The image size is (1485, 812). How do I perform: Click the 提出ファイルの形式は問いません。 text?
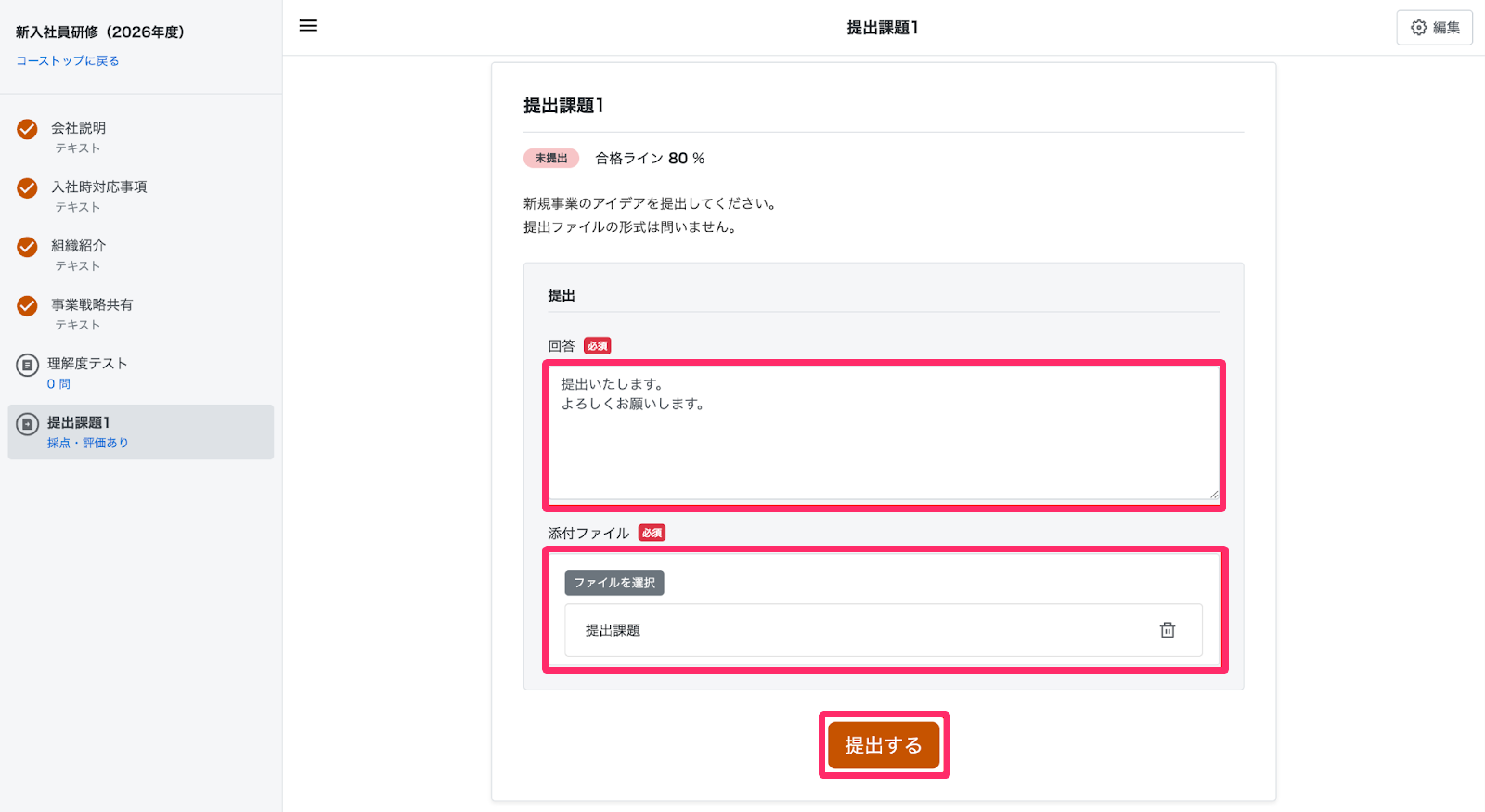tap(631, 227)
